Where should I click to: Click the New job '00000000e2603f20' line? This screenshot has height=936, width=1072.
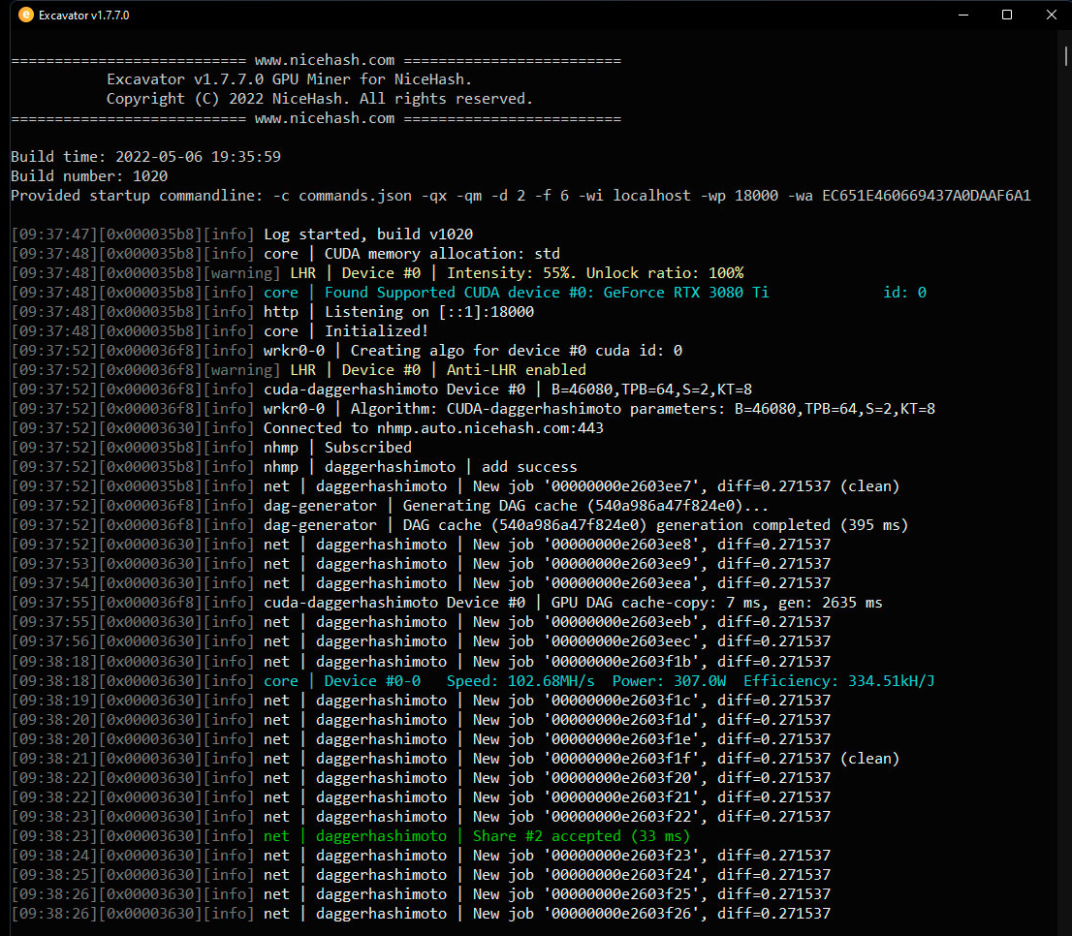[420, 777]
